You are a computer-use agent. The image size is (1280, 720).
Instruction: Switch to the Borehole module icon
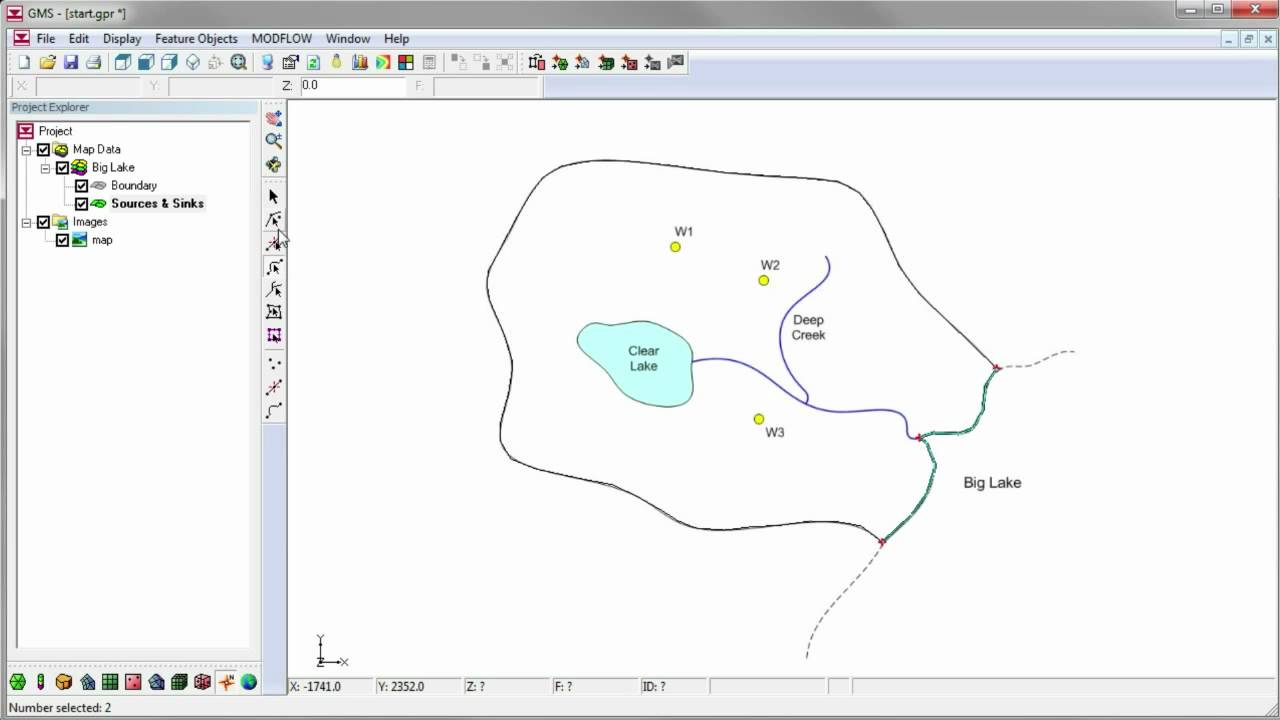point(40,682)
